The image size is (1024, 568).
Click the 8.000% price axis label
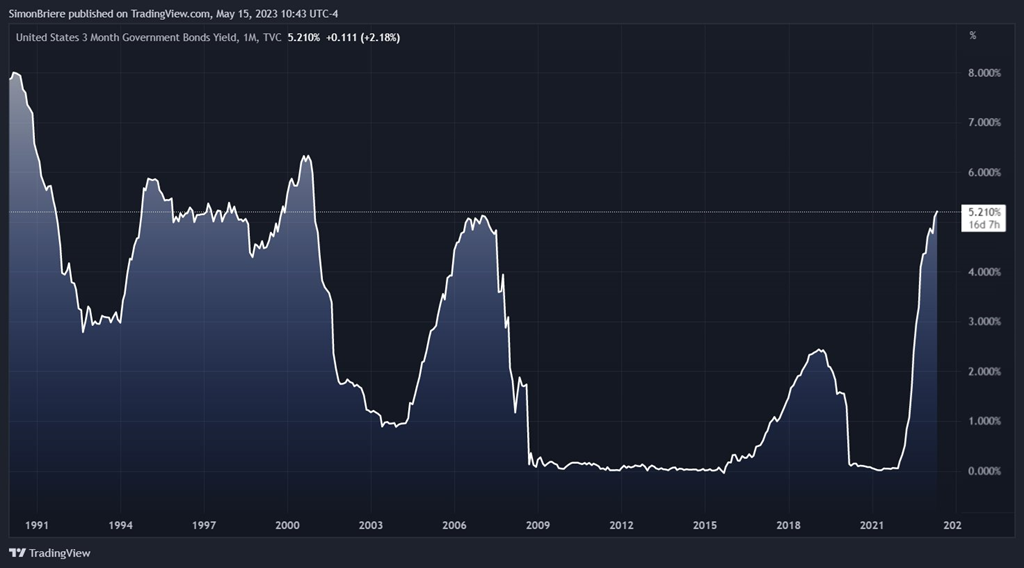pyautogui.click(x=984, y=73)
